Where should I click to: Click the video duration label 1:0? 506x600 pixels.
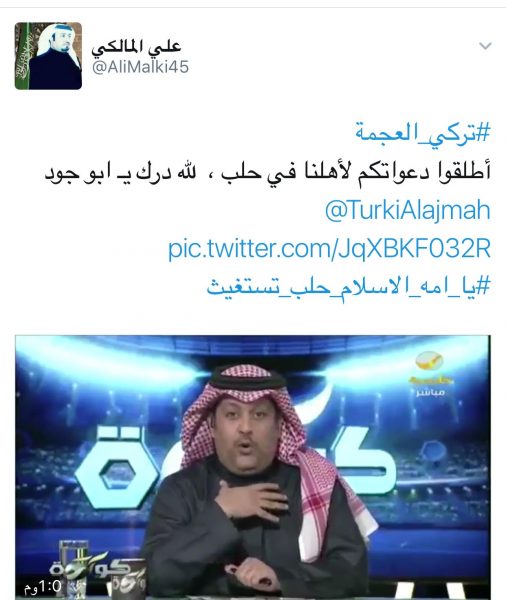(x=43, y=586)
